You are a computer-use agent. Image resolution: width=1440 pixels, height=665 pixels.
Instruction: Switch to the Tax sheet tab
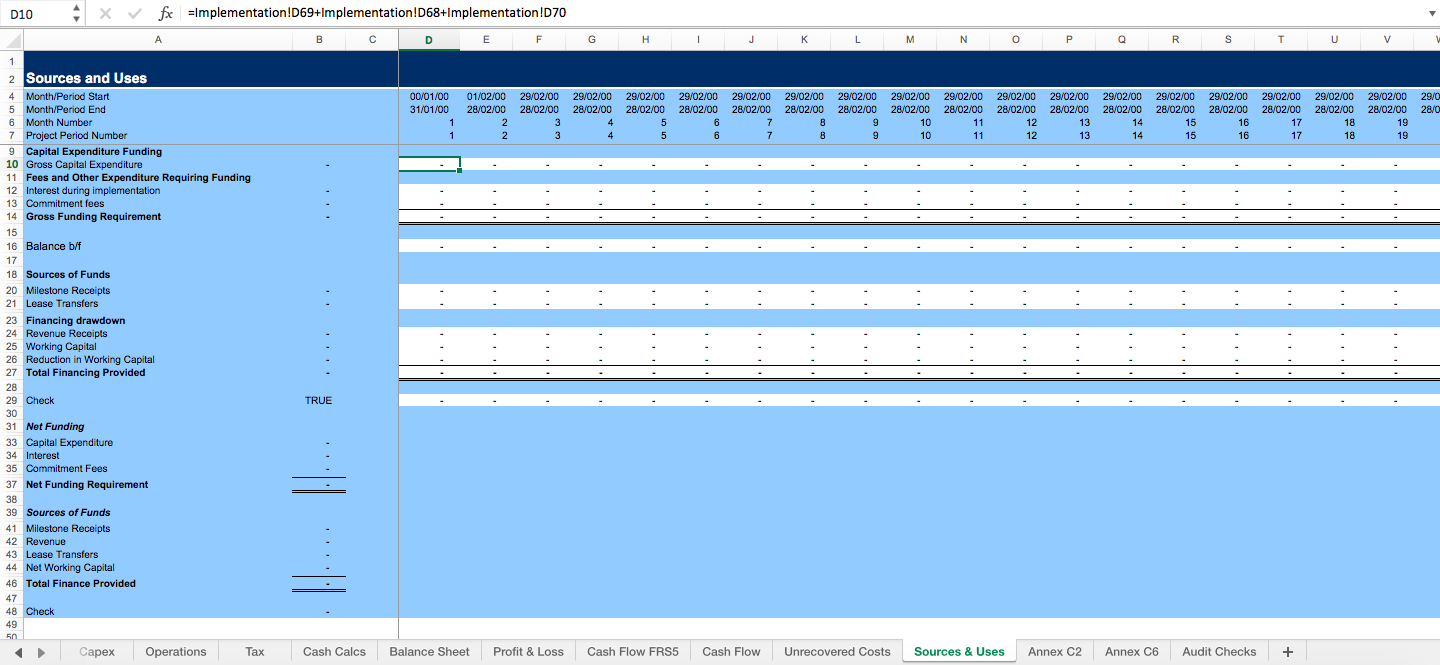255,652
